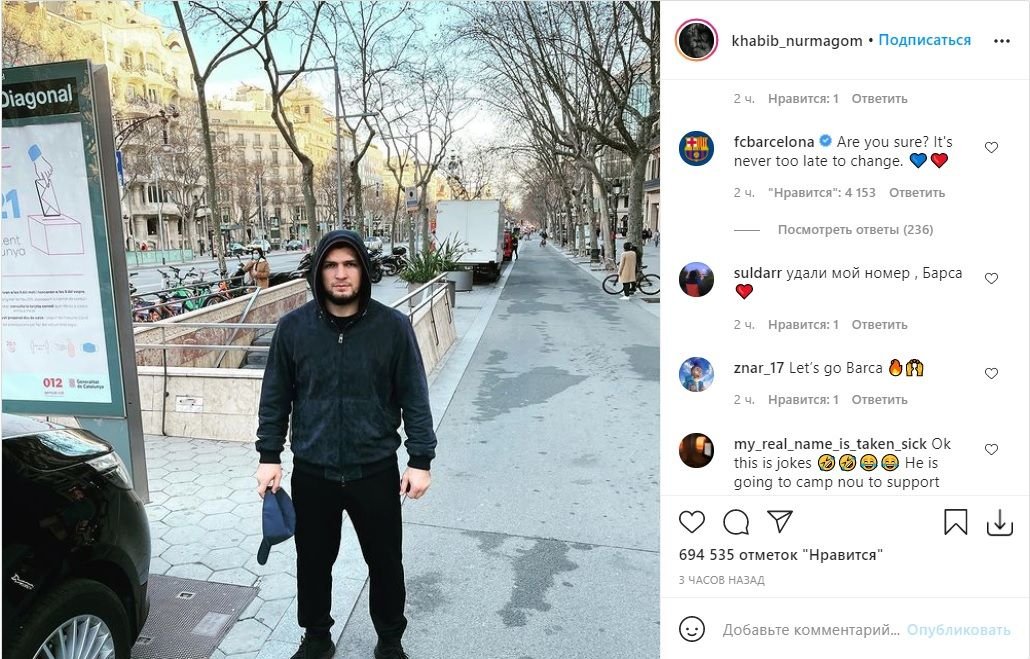Open the fcbarcelona club crest avatar

696,148
